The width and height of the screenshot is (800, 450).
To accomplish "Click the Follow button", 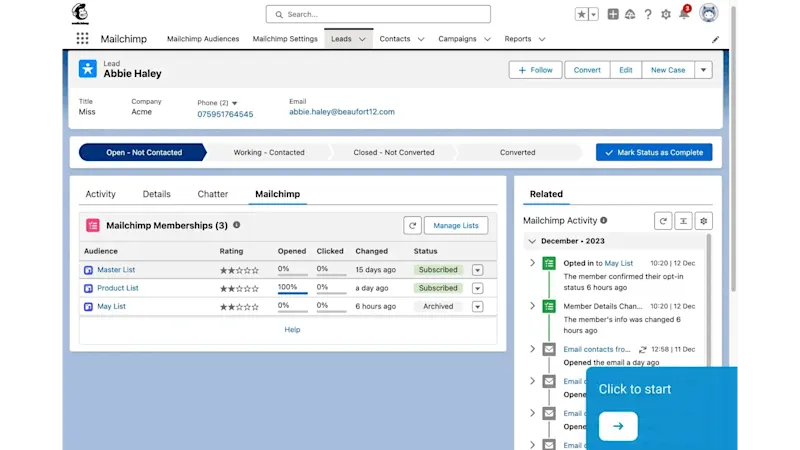I will click(x=535, y=70).
